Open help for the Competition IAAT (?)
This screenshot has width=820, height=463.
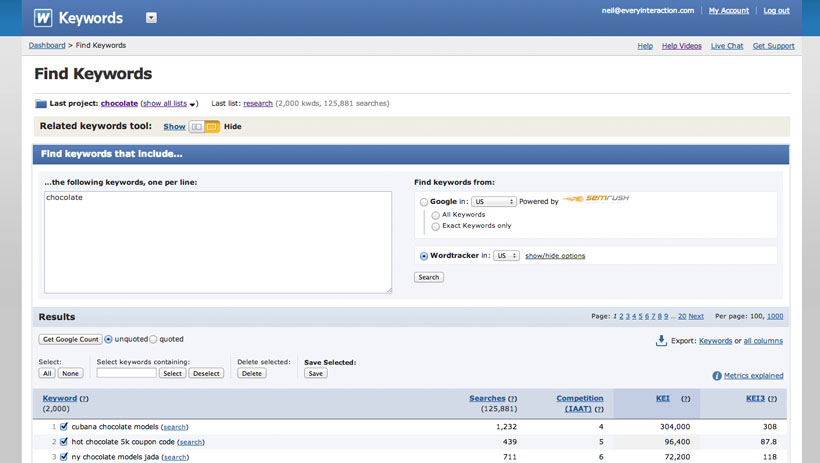pos(599,409)
